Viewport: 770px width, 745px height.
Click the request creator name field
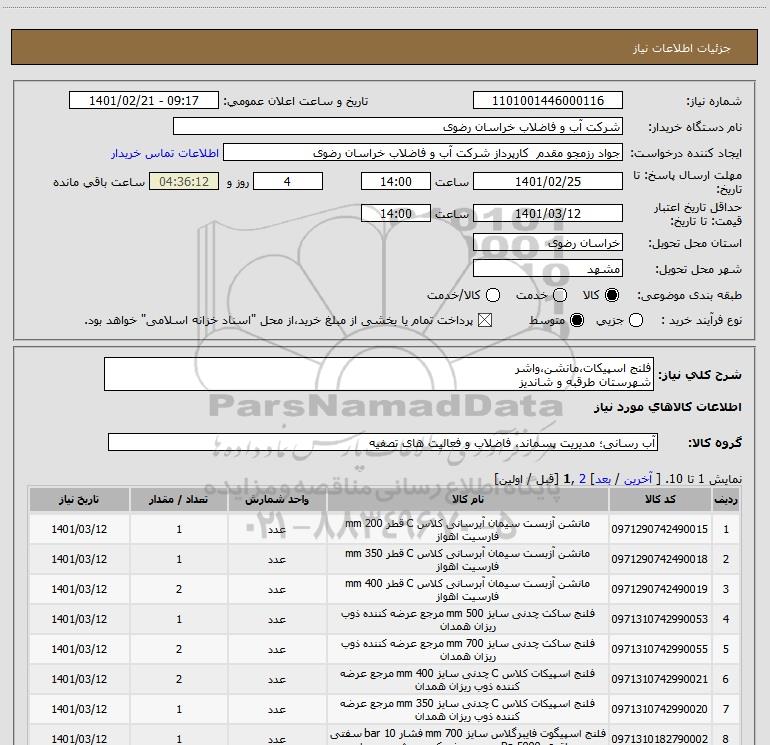423,153
